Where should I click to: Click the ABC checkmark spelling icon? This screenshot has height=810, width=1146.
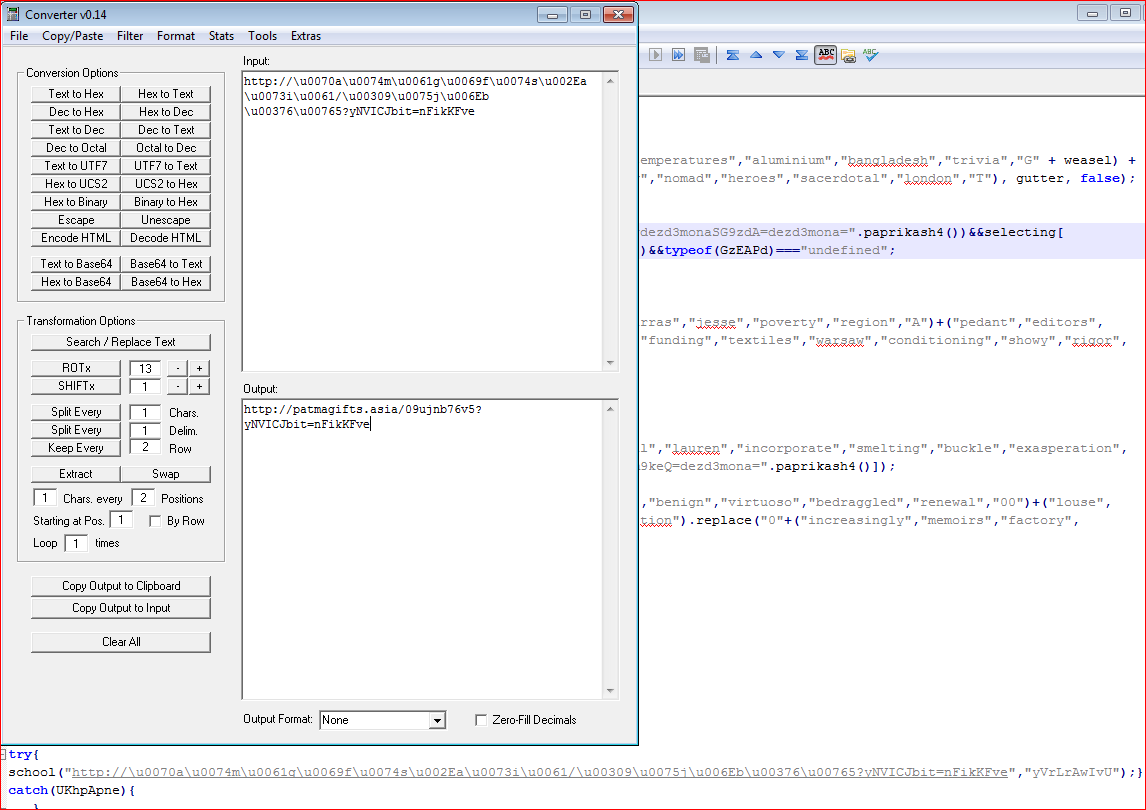(x=870, y=55)
